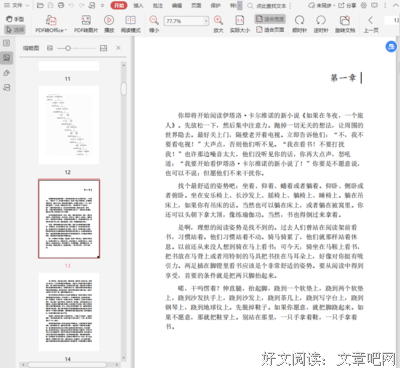Viewport: 400px width, 368px height.
Task: Enable 阅读模式 reading mode
Action: coord(130,24)
